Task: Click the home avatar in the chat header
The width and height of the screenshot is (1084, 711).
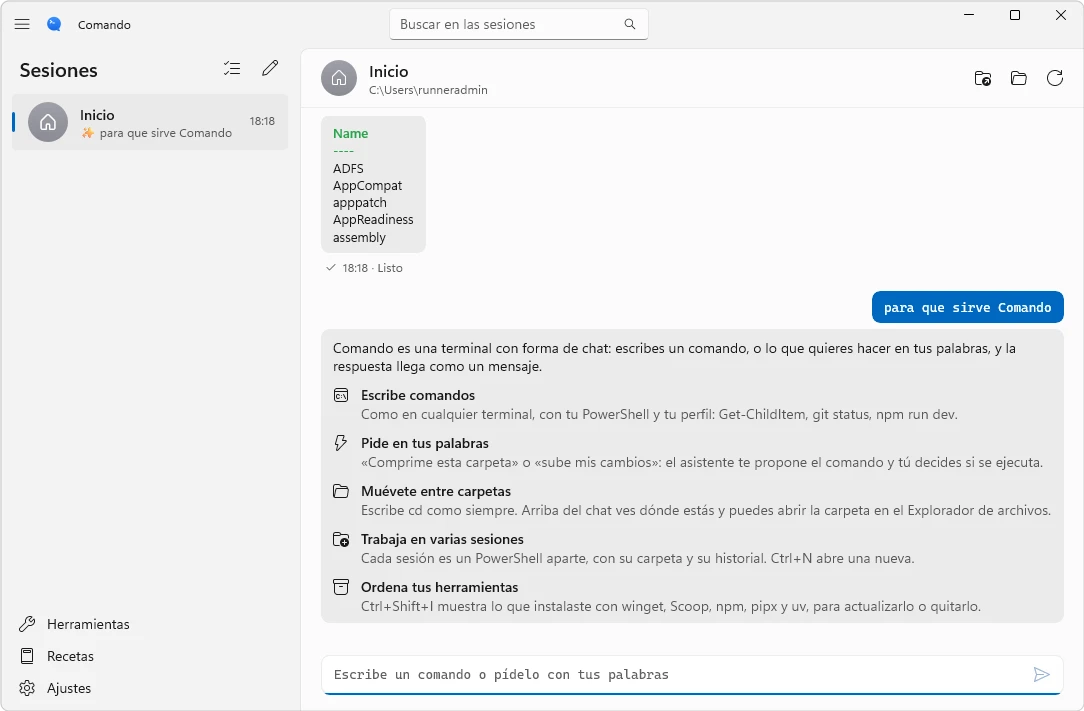Action: [x=339, y=78]
